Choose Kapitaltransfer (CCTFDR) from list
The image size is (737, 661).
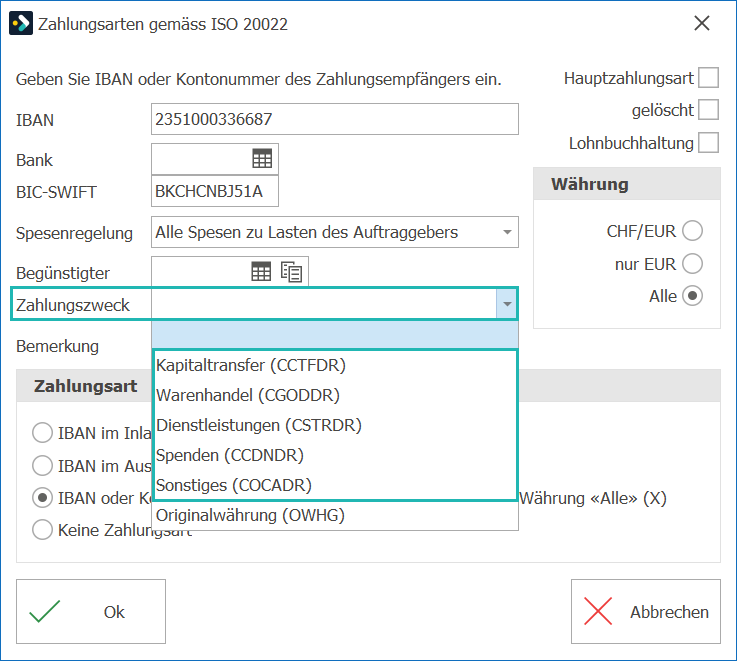335,365
